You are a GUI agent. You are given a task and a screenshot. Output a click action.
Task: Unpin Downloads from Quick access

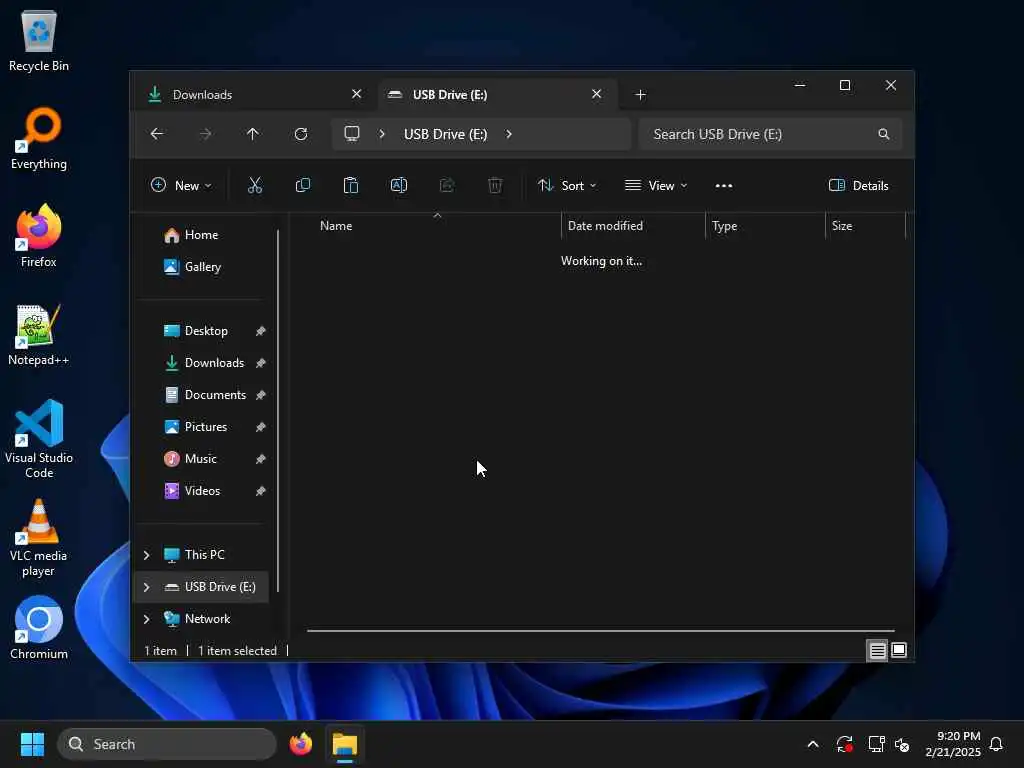261,363
